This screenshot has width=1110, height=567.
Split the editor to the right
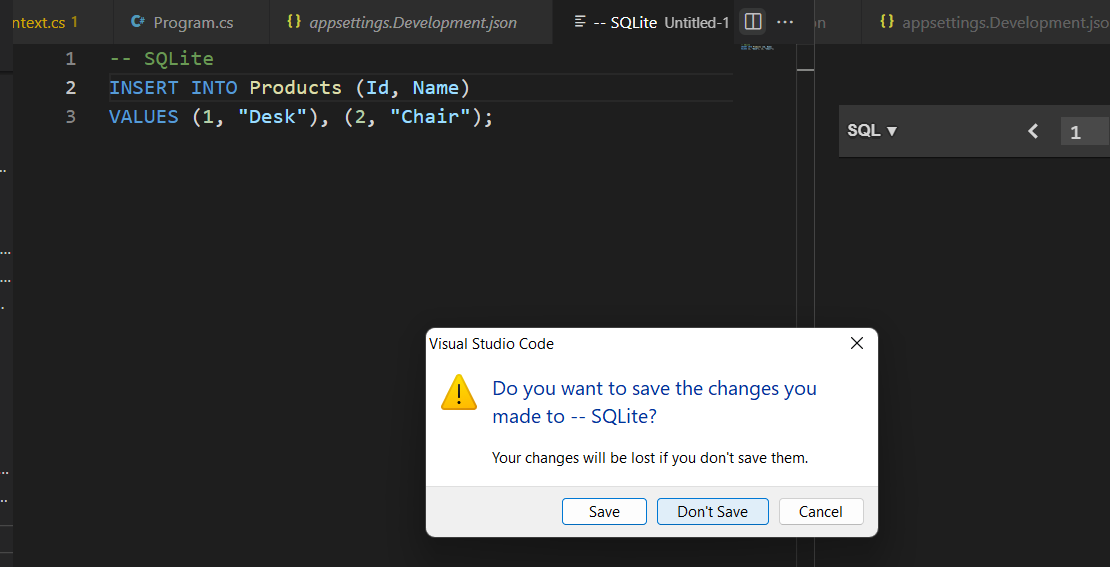pyautogui.click(x=753, y=22)
